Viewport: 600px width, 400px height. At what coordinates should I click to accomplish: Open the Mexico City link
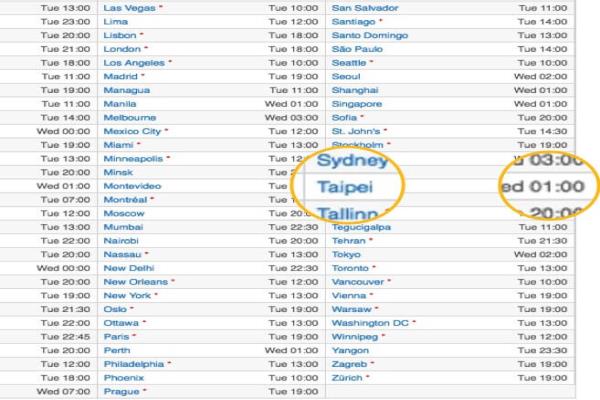point(132,131)
